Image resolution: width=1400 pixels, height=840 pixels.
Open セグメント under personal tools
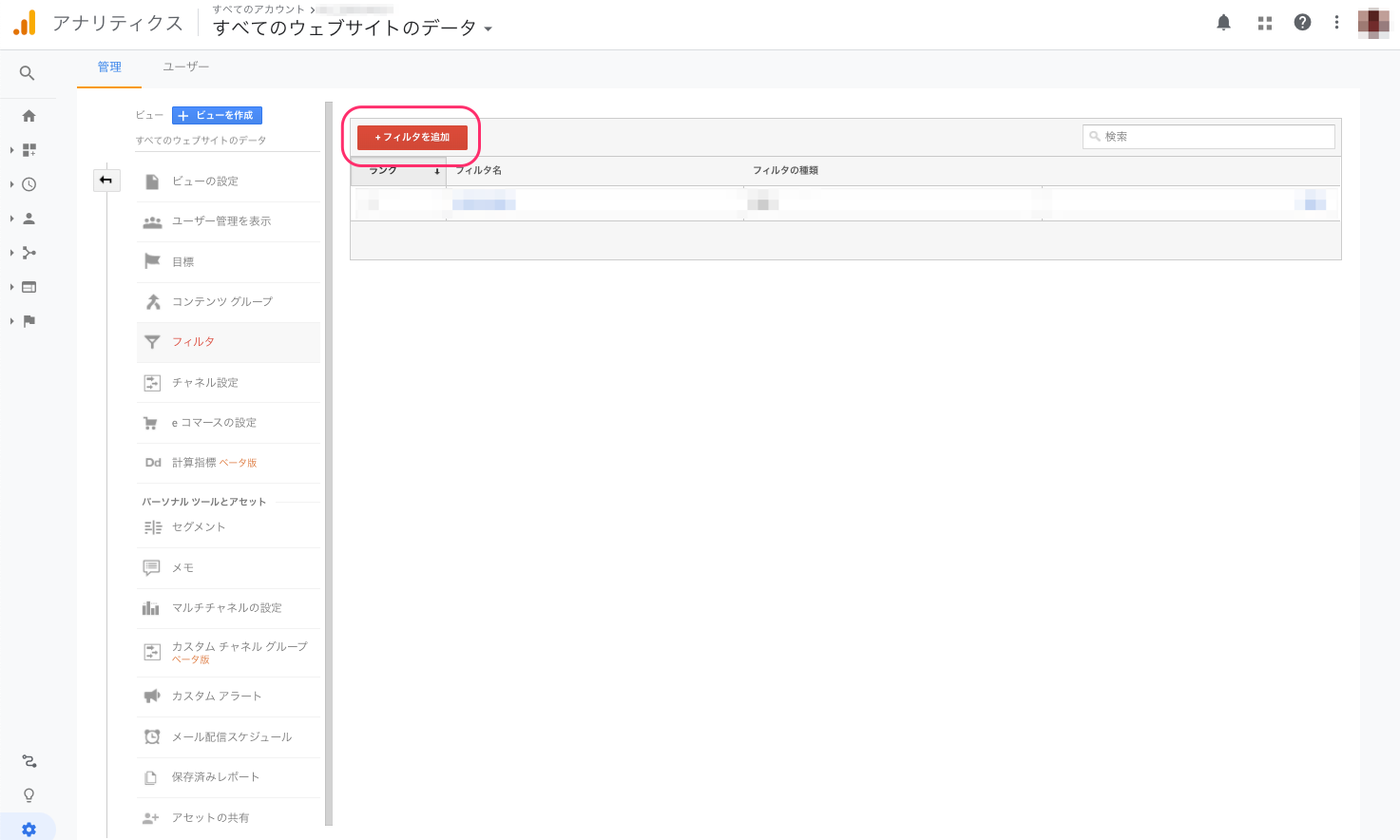coord(228,527)
